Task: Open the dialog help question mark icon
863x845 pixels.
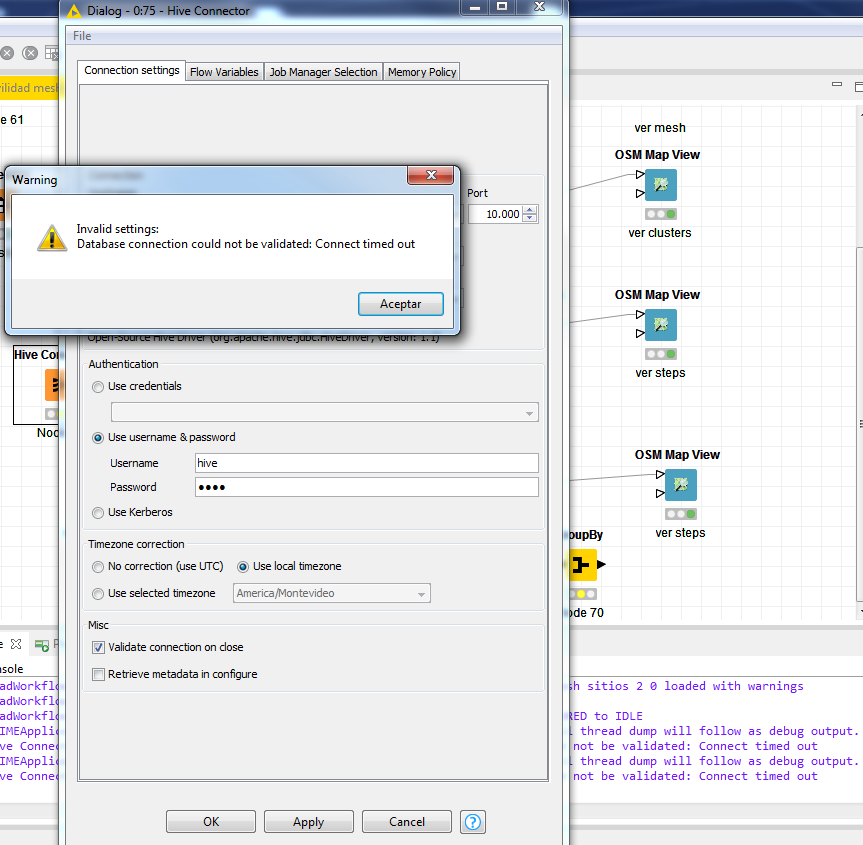Action: click(x=474, y=822)
